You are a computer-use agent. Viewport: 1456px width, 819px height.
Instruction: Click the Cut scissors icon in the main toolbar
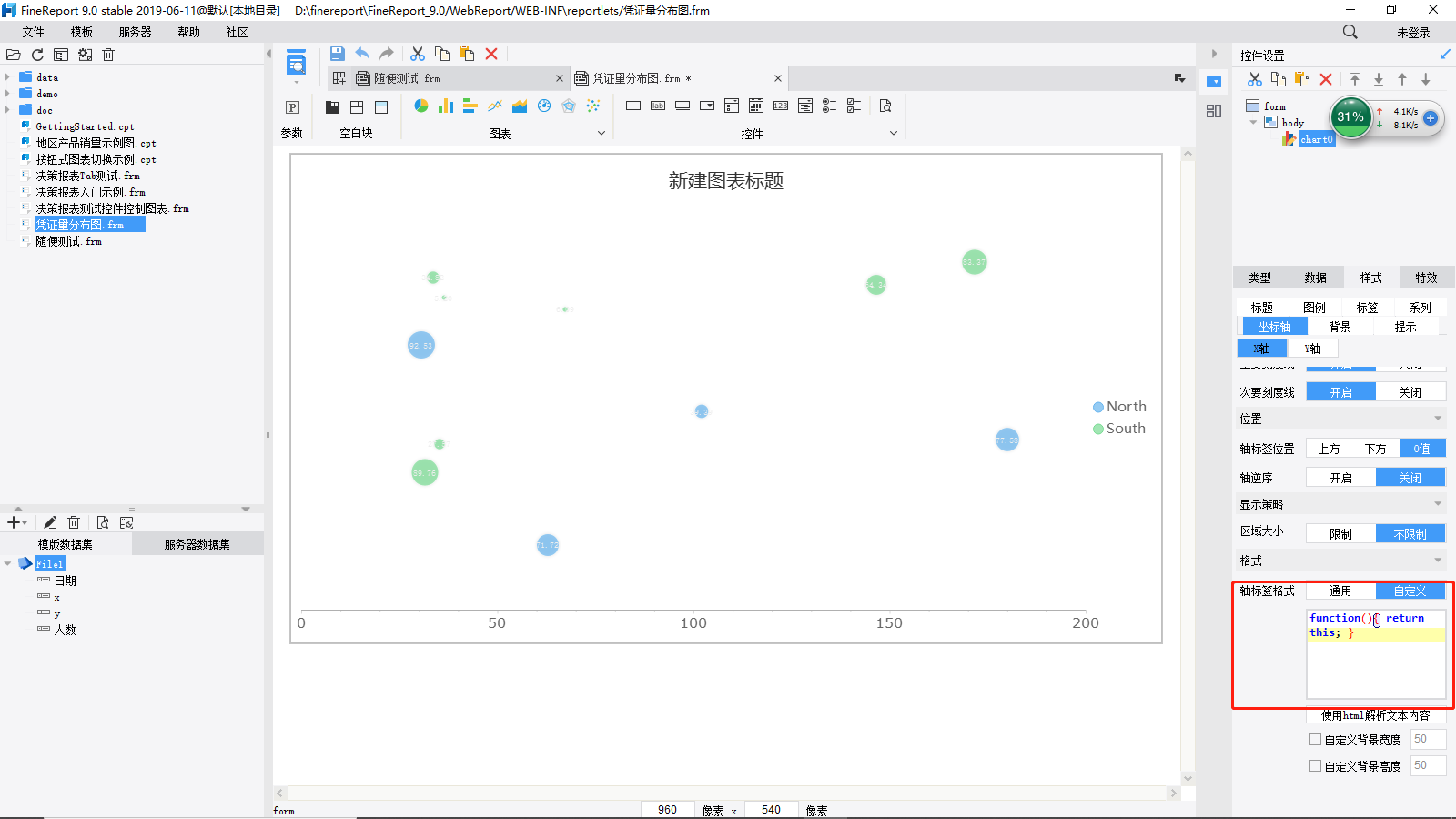click(418, 54)
